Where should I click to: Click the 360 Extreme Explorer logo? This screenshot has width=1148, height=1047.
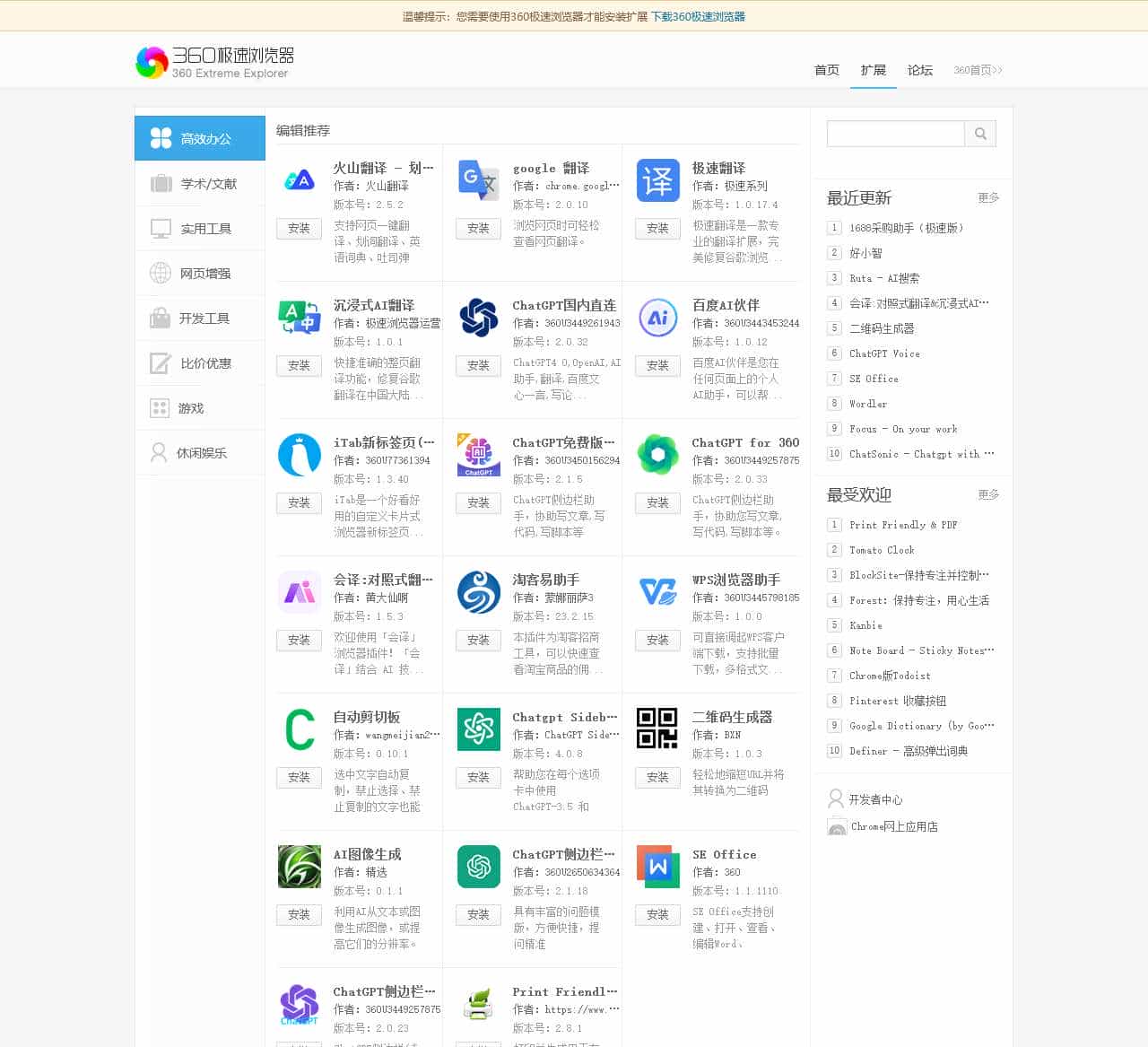click(x=215, y=62)
